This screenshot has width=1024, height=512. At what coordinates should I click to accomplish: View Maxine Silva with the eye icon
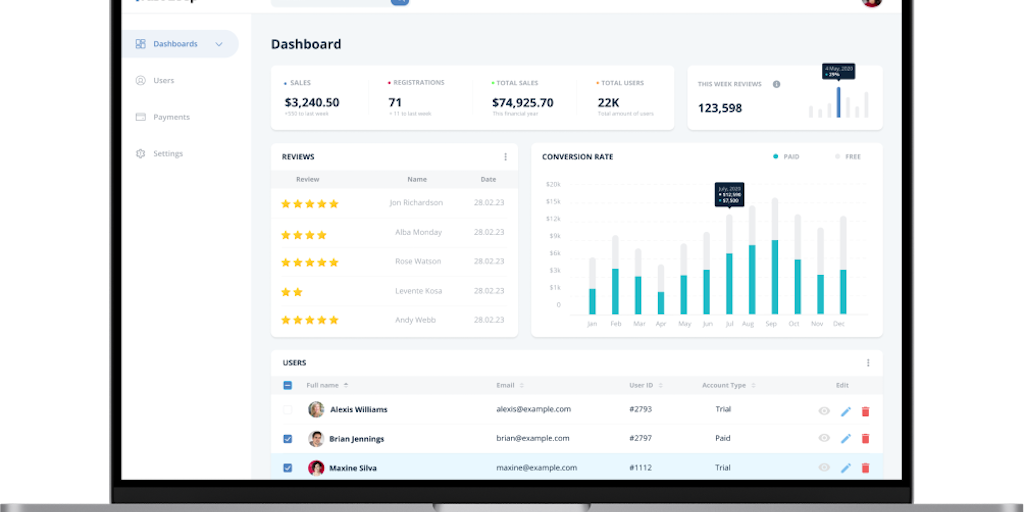pyautogui.click(x=824, y=468)
